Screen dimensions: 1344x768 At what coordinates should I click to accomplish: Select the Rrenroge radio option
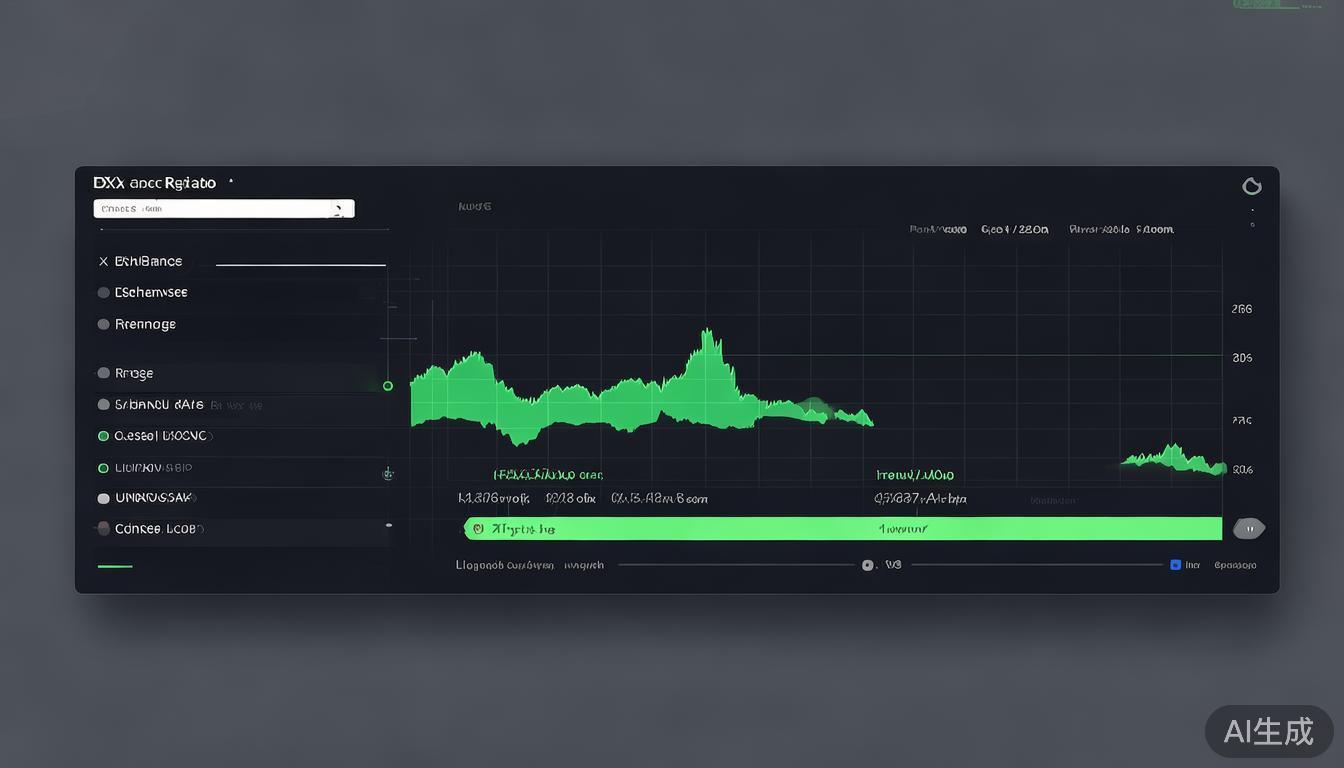(103, 324)
